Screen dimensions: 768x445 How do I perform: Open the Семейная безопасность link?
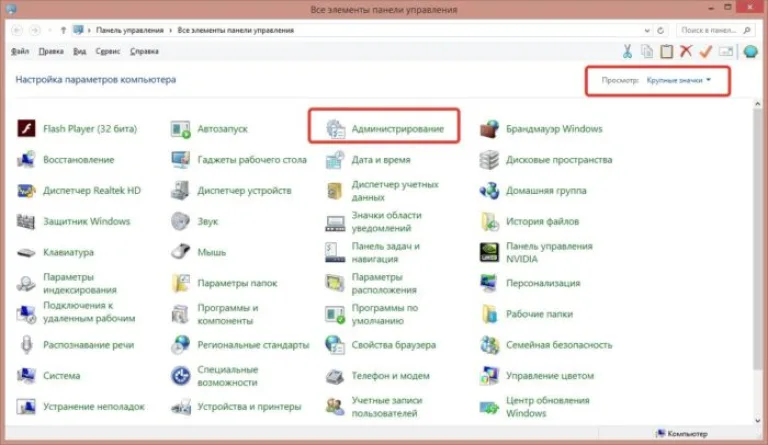click(x=559, y=345)
